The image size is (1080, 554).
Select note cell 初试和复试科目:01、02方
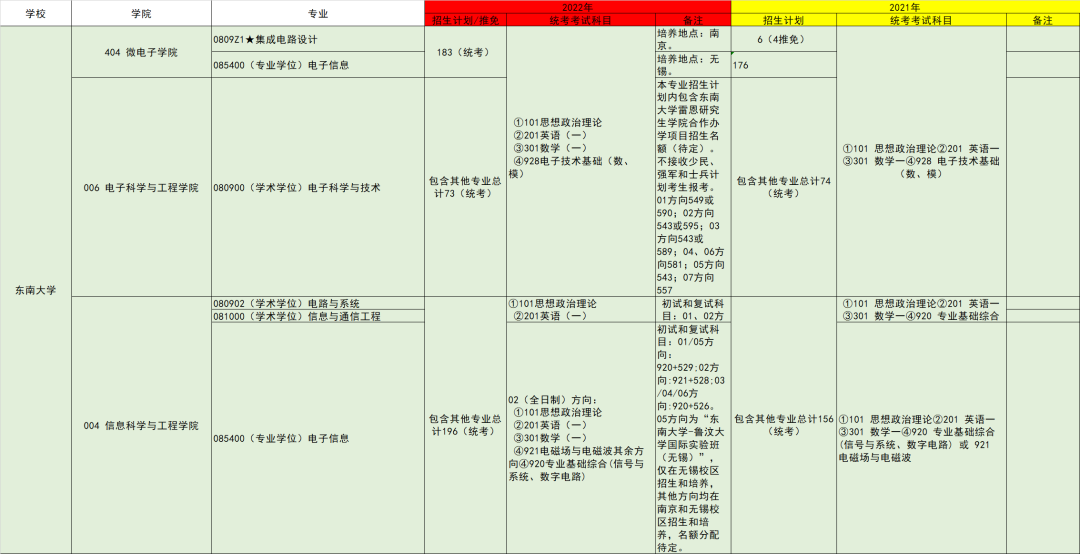(693, 309)
